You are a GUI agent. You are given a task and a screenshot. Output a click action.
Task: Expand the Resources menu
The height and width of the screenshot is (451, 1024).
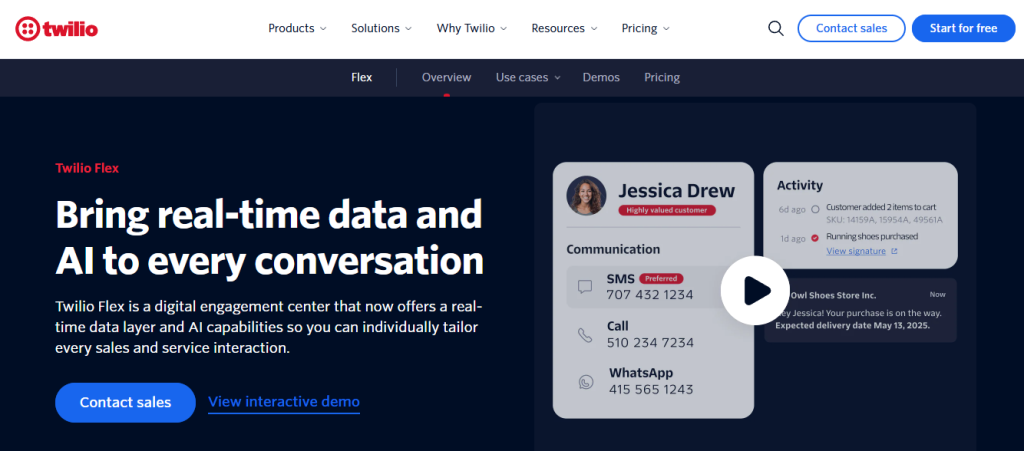coord(564,28)
